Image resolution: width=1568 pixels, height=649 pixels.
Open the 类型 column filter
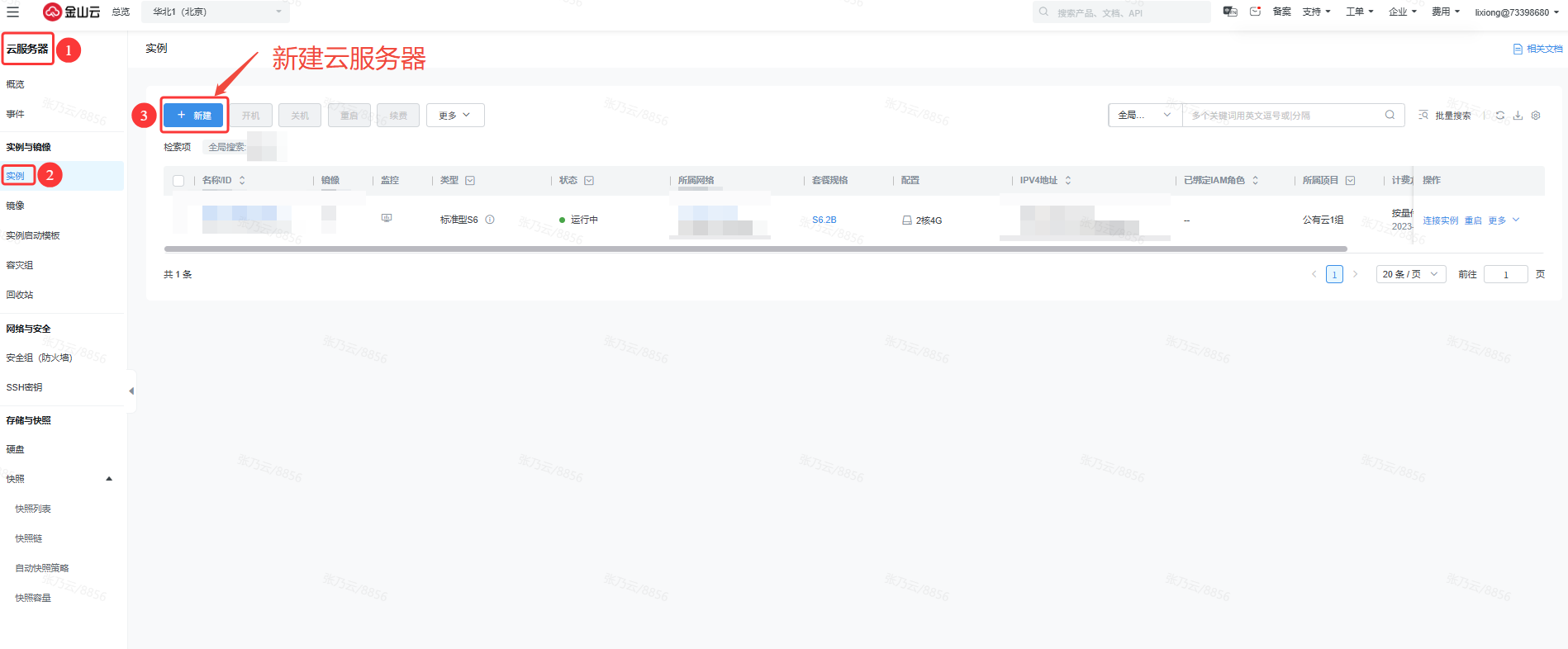[x=470, y=180]
